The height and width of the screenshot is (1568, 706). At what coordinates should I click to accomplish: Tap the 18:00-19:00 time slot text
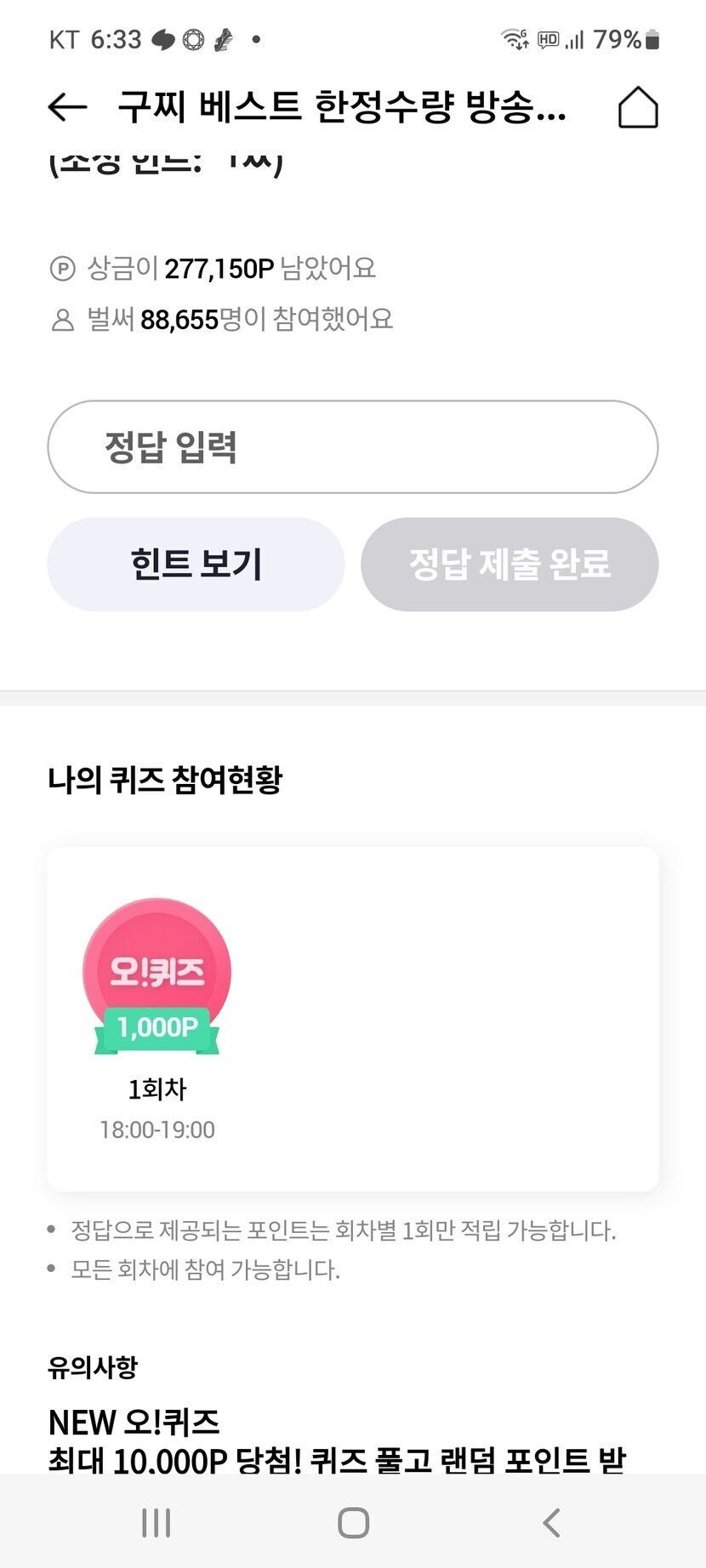(x=157, y=1129)
